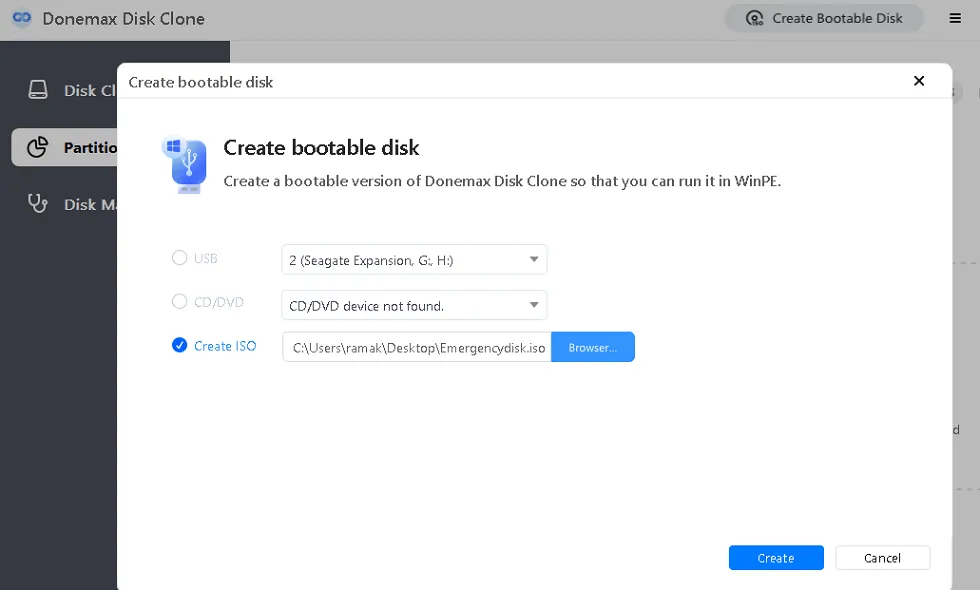Click the dialog title bar text
Image resolution: width=980 pixels, height=590 pixels.
(201, 82)
